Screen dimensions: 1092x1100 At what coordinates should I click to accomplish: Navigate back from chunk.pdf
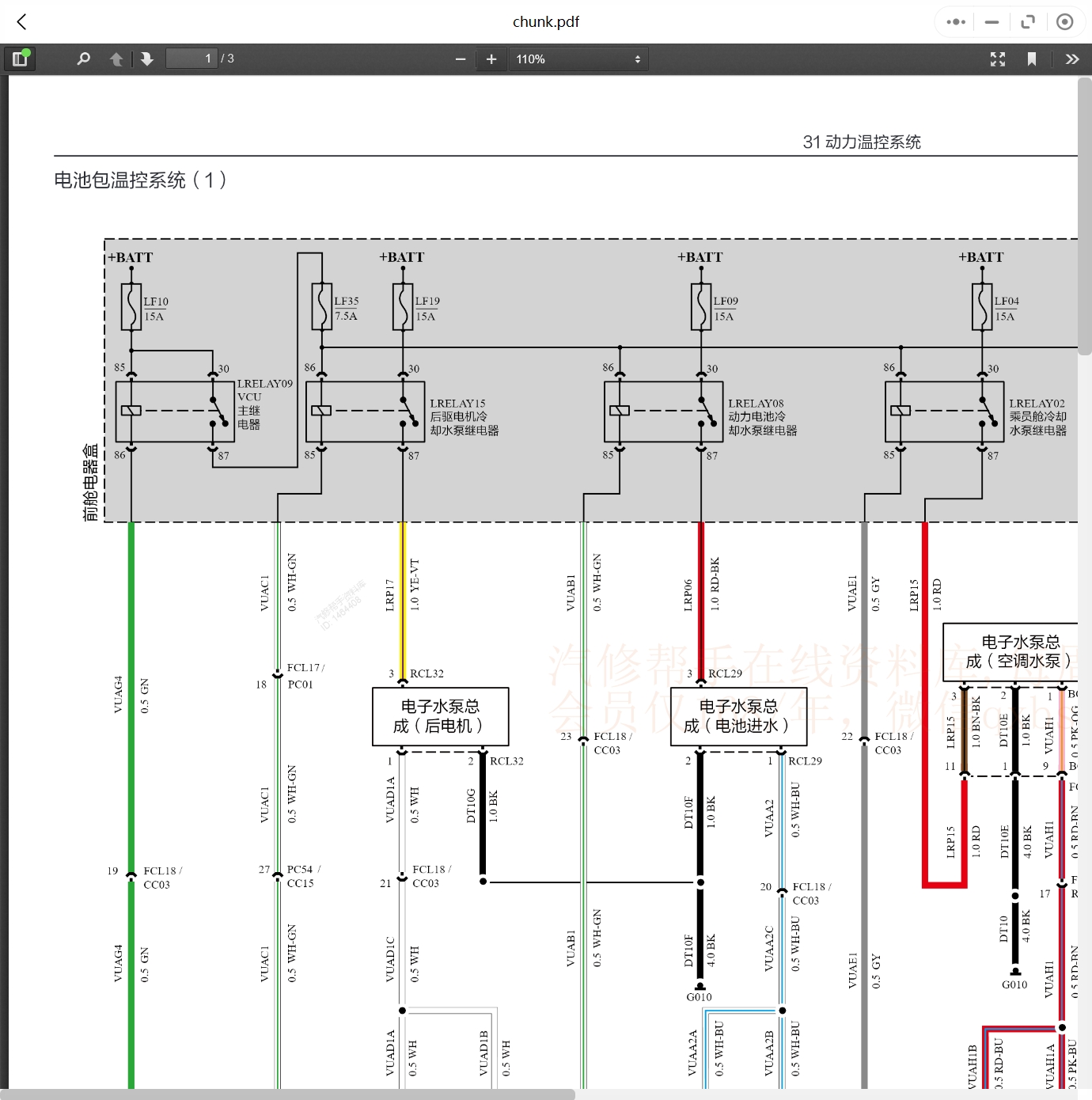click(21, 21)
